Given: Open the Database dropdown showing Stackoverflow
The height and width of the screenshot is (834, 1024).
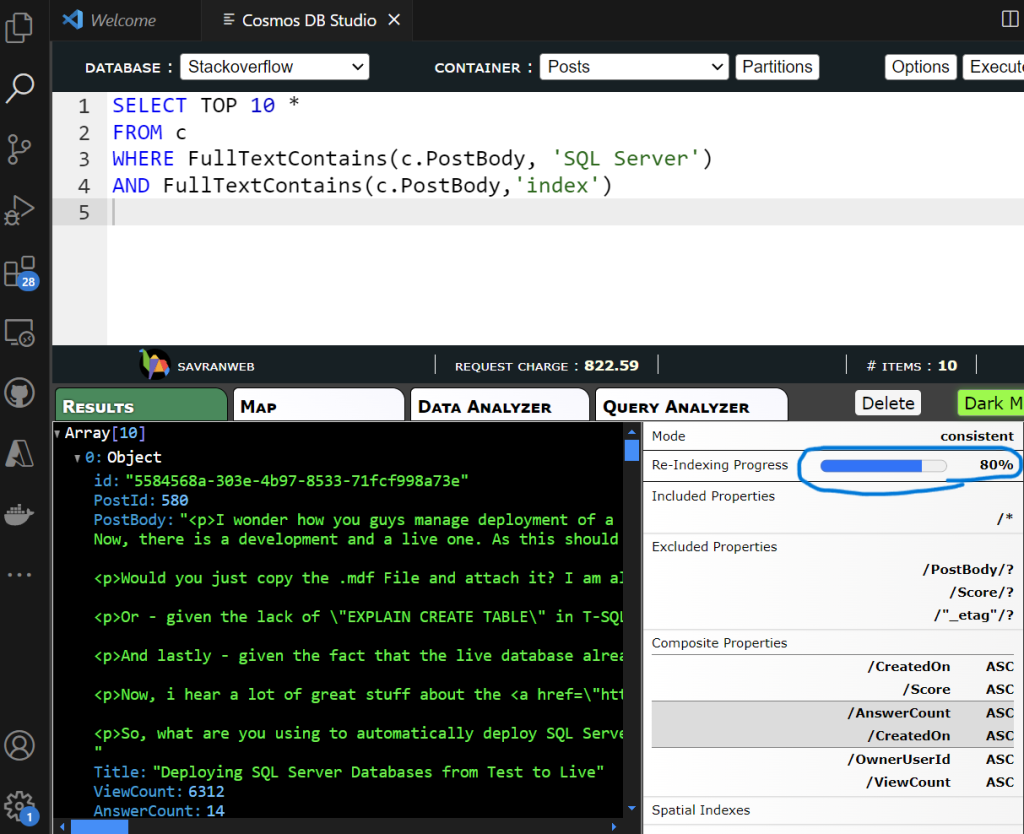Looking at the screenshot, I should (x=274, y=67).
